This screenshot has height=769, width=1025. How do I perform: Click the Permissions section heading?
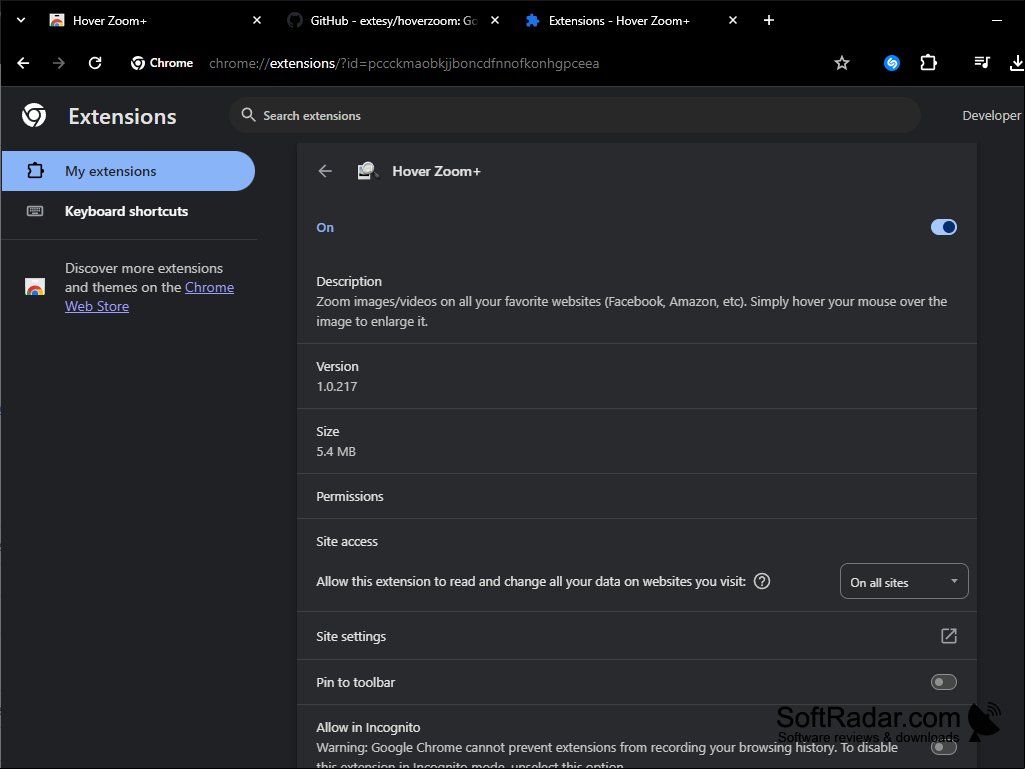(x=350, y=496)
